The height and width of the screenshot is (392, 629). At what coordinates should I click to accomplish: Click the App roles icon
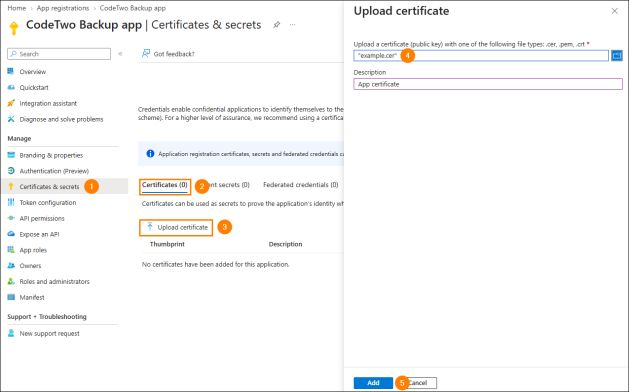[x=11, y=250]
